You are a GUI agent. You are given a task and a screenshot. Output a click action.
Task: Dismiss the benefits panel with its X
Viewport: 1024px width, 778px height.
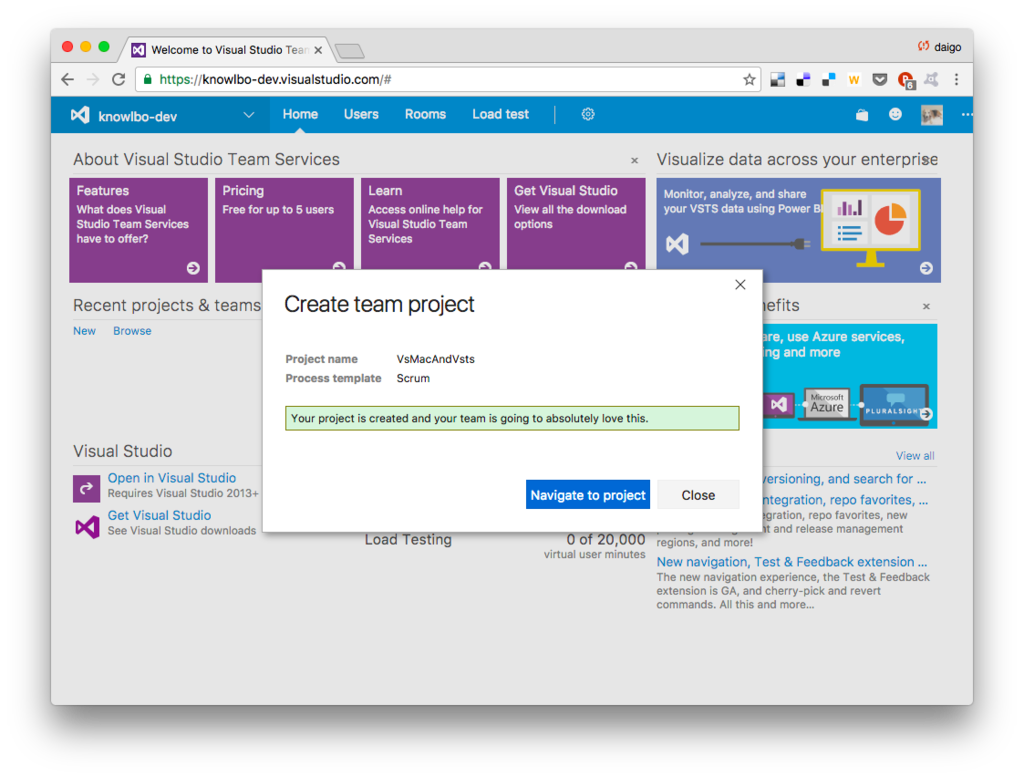point(926,306)
